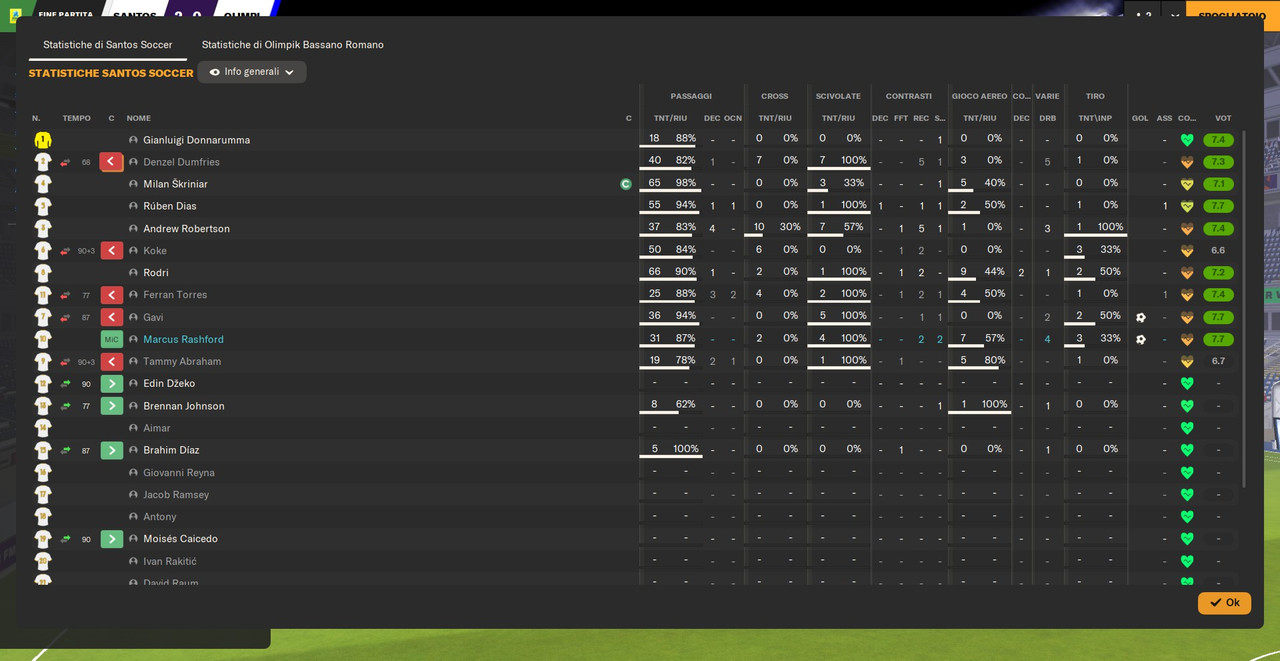Click the condition heart for Rodri
Screen dimensions: 1280x661
click(1187, 273)
